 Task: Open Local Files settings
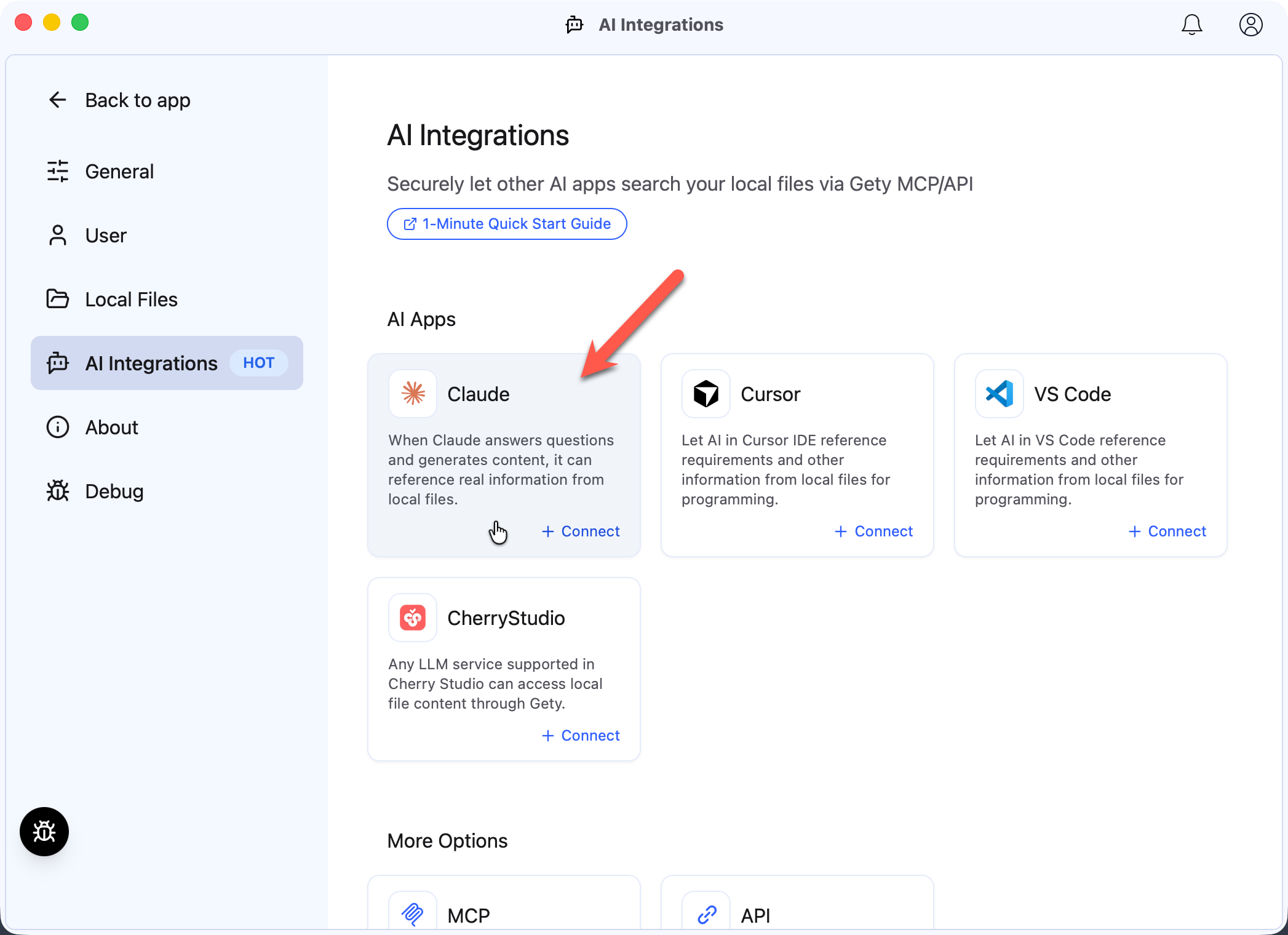[130, 299]
